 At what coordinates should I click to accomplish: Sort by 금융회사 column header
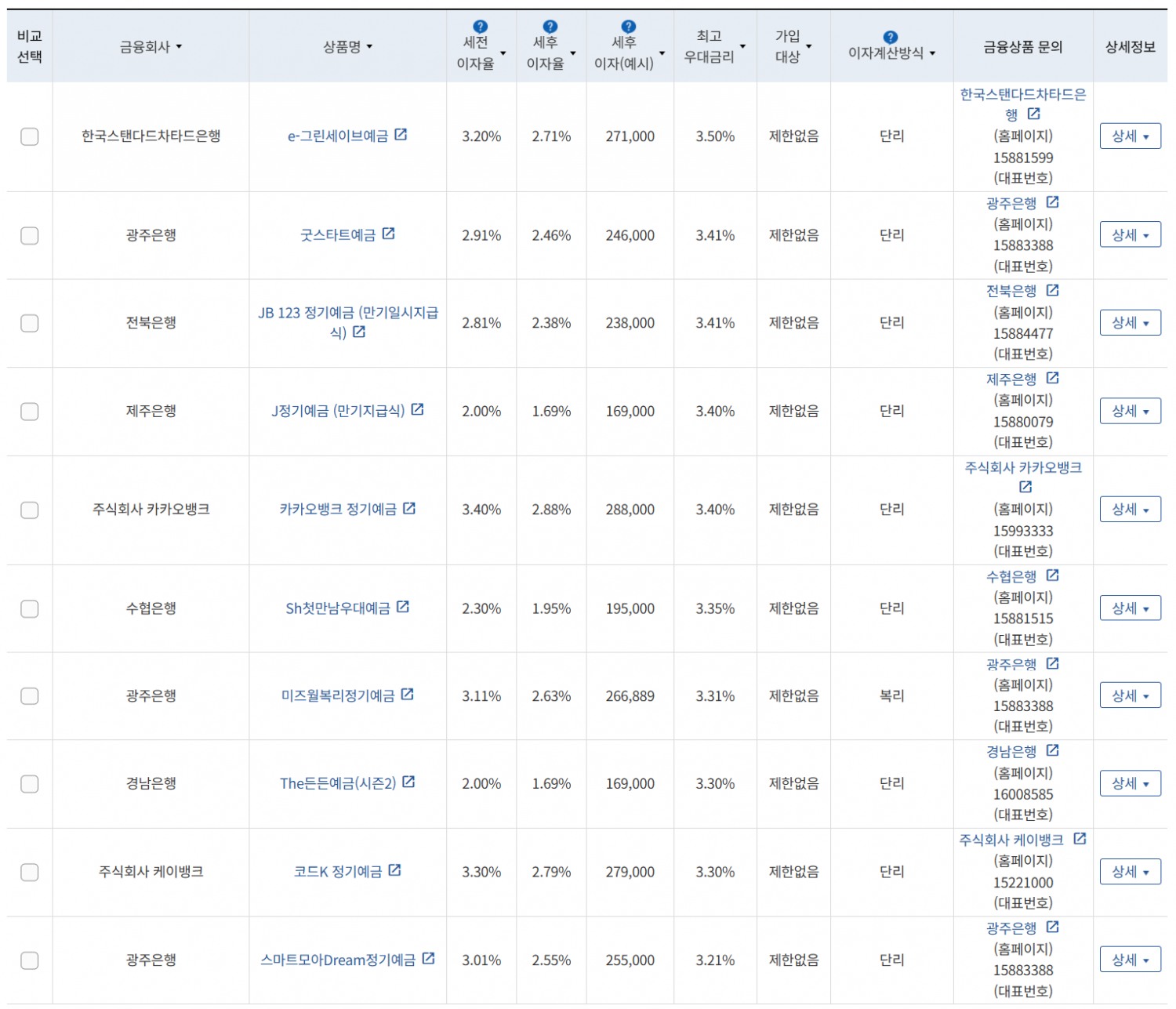(151, 47)
